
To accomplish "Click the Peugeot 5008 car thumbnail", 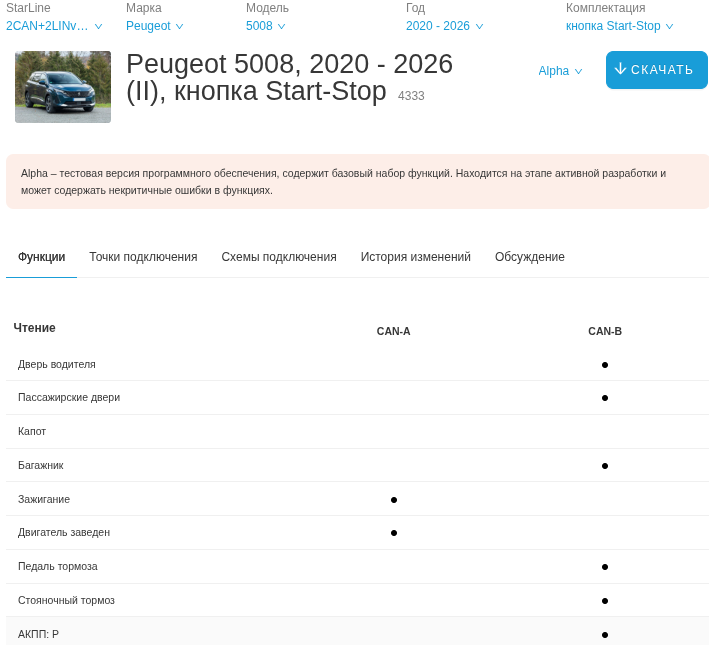I will (x=63, y=87).
